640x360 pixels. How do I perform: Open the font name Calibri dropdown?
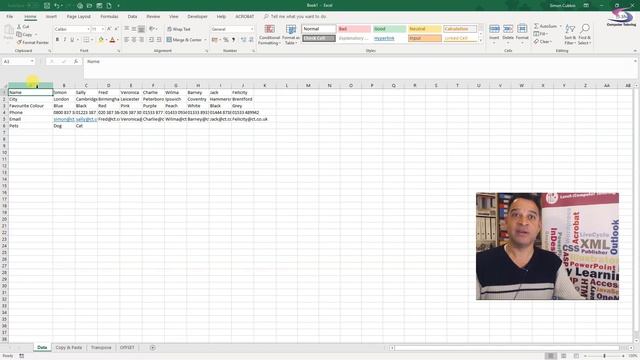88,29
